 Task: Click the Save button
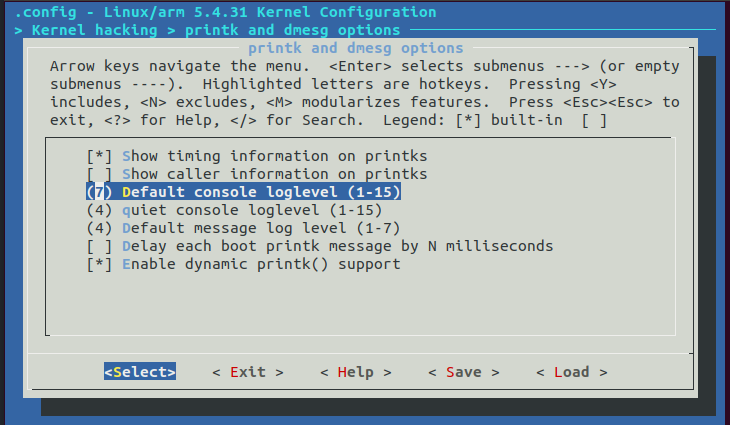[463, 372]
